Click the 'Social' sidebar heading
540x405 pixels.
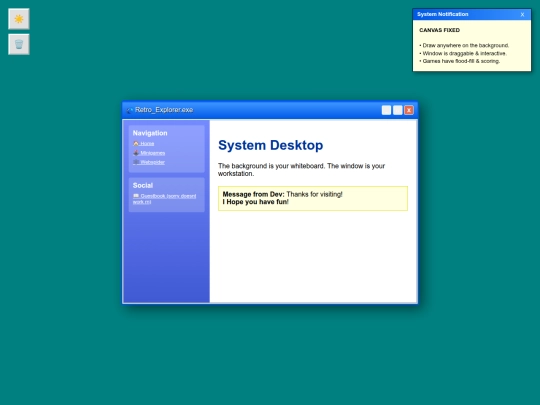pos(143,185)
